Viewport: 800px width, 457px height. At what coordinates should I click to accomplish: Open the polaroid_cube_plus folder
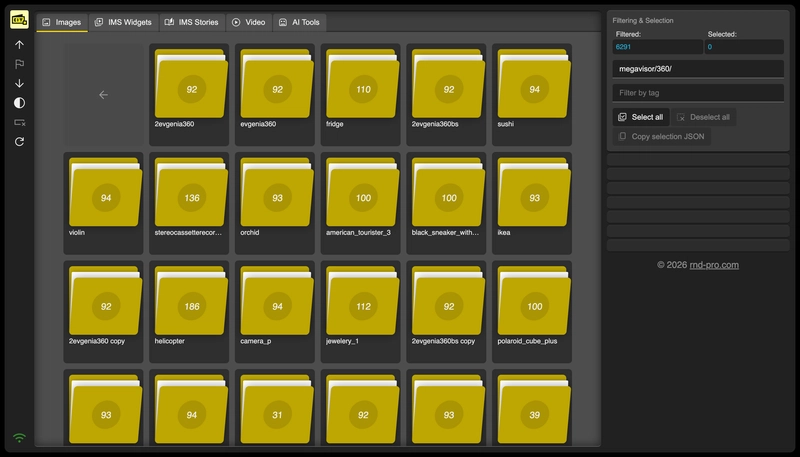click(x=532, y=312)
